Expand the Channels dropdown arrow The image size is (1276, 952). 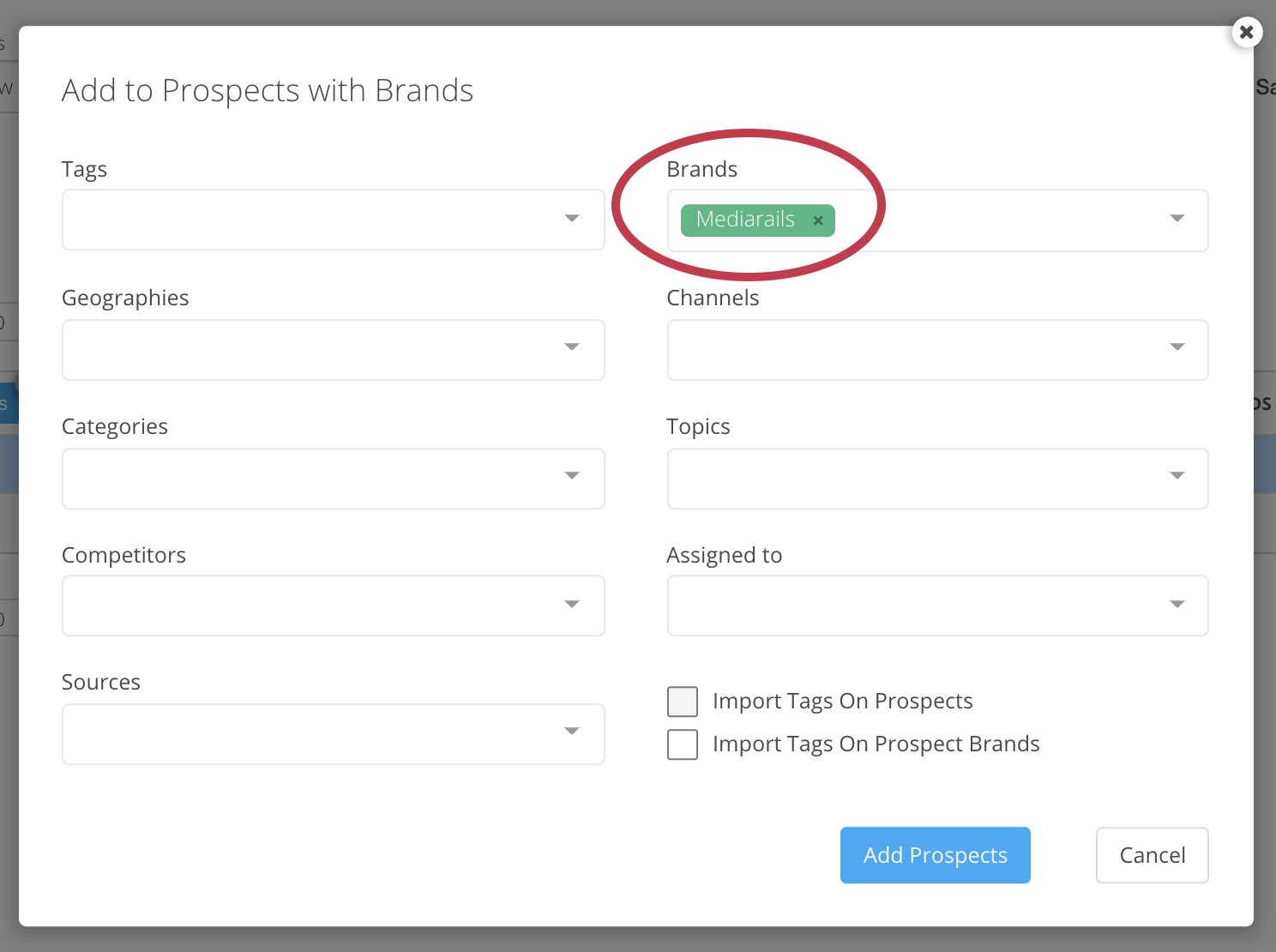coord(1177,347)
